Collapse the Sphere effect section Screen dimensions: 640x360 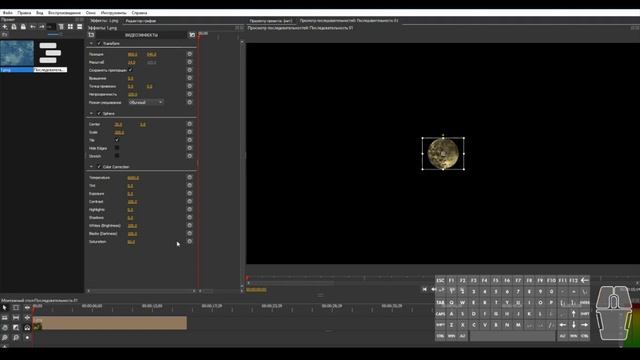[91, 113]
